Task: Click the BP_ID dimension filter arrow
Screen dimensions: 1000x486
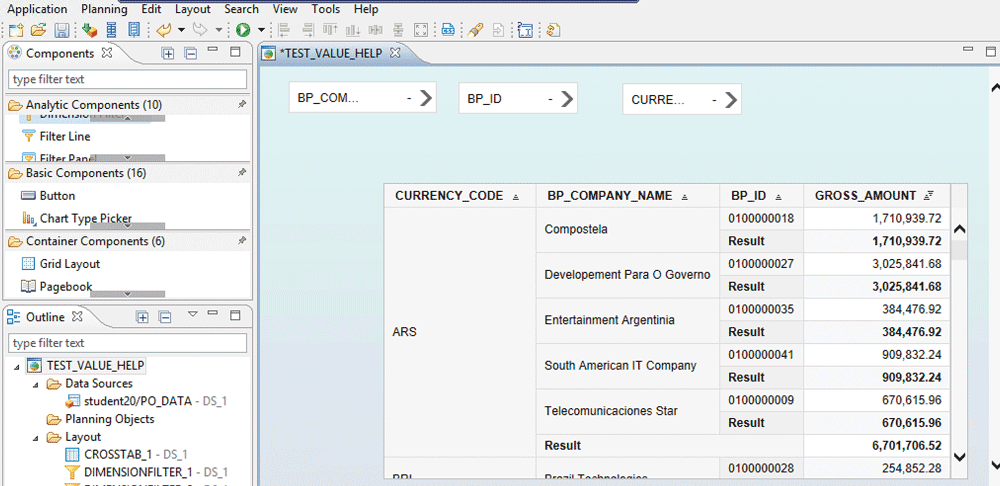Action: 567,99
